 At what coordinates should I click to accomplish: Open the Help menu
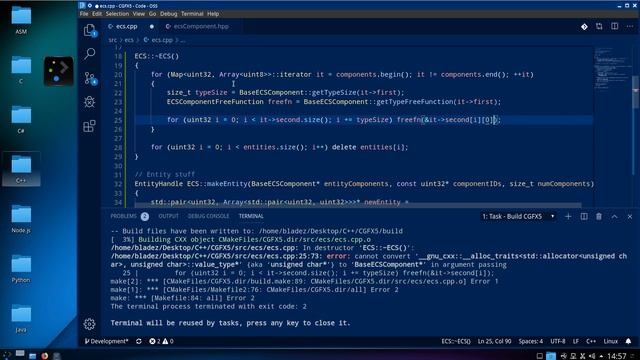[x=213, y=14]
